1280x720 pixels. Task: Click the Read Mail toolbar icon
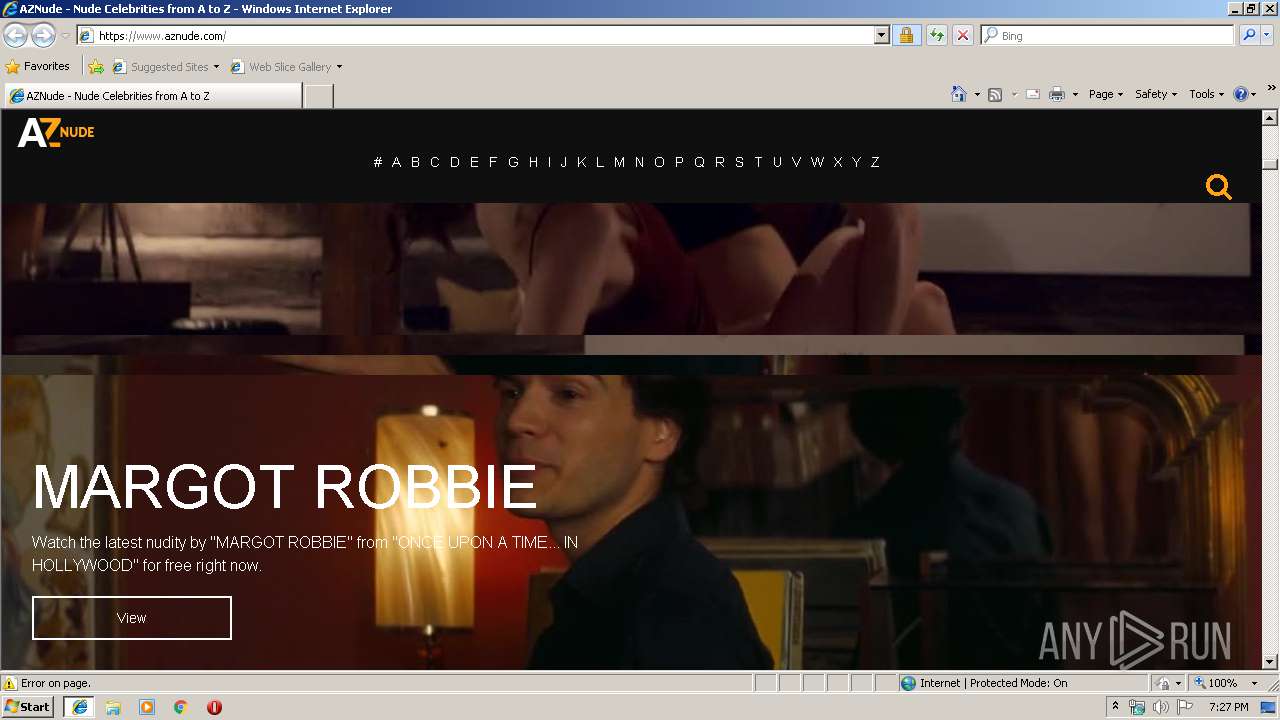point(1033,94)
